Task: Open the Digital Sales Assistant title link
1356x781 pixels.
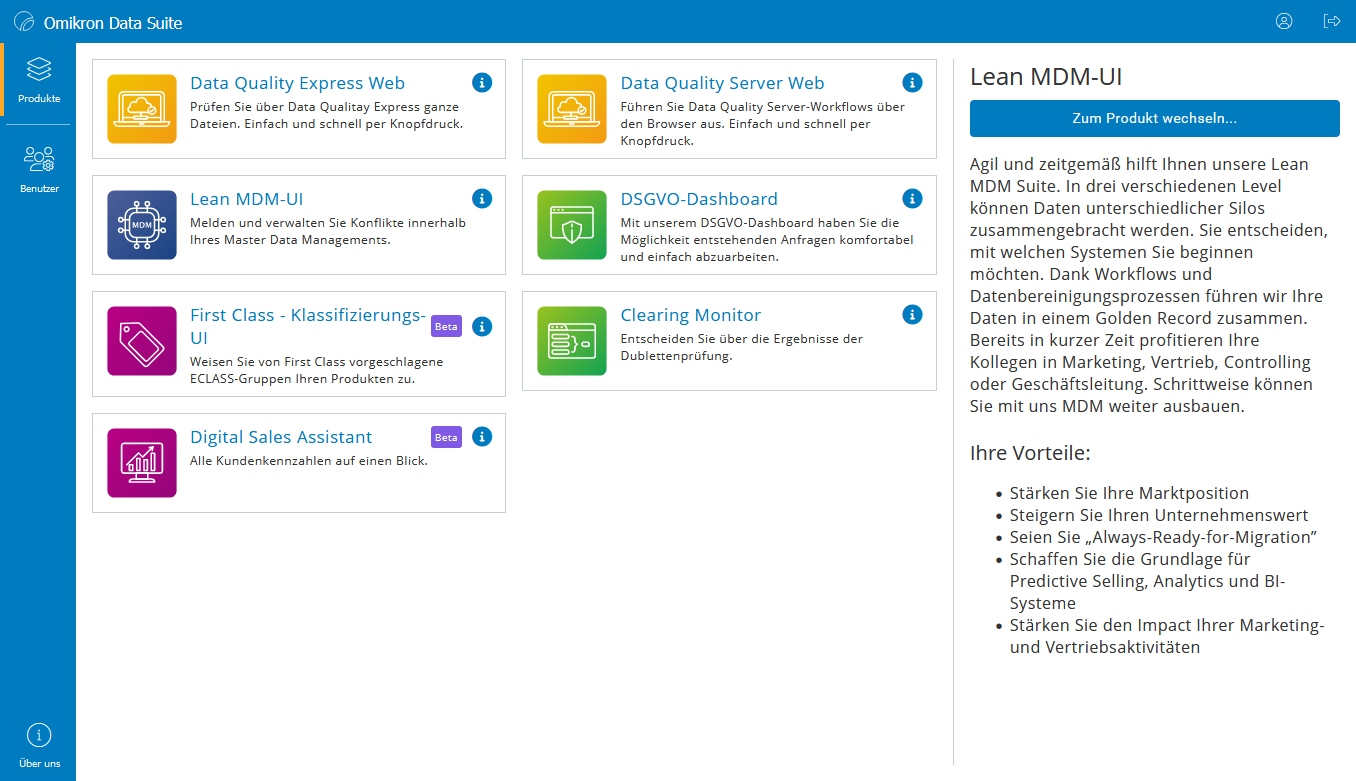Action: 281,437
